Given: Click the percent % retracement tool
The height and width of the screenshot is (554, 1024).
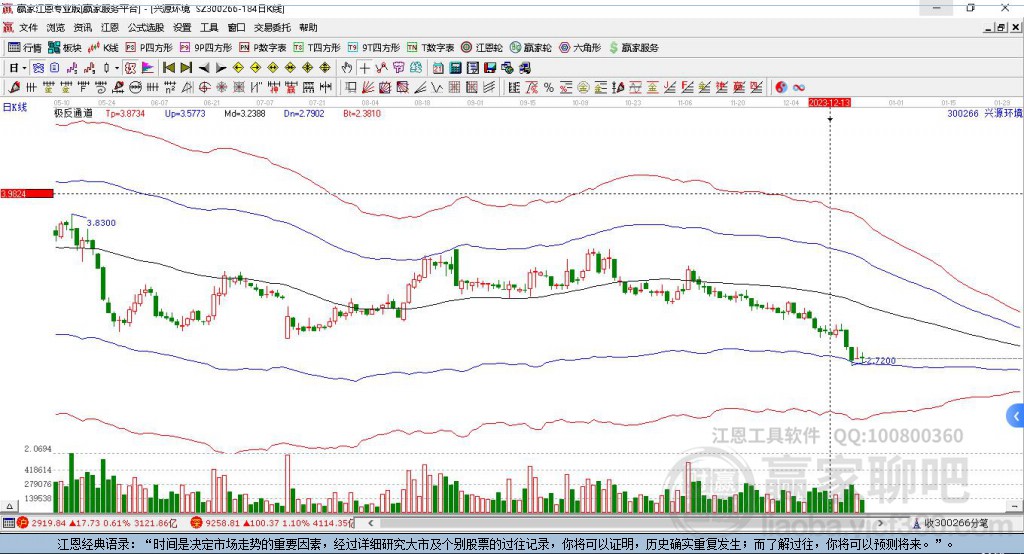Looking at the screenshot, I should [549, 88].
